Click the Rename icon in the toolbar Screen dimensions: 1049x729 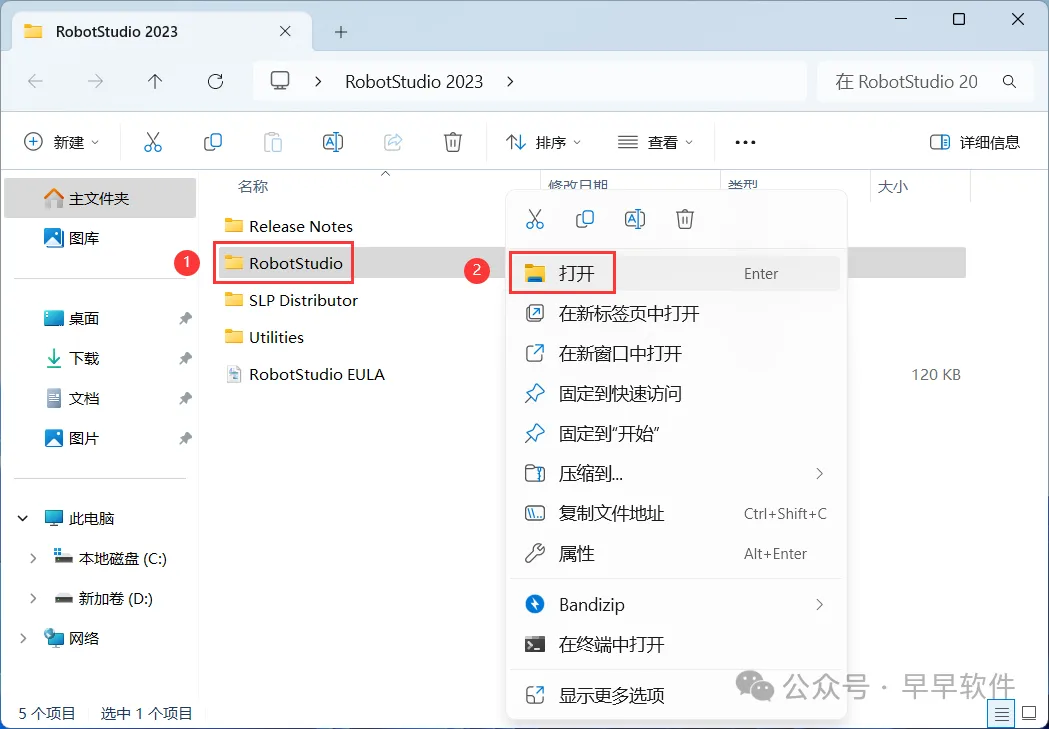point(332,142)
